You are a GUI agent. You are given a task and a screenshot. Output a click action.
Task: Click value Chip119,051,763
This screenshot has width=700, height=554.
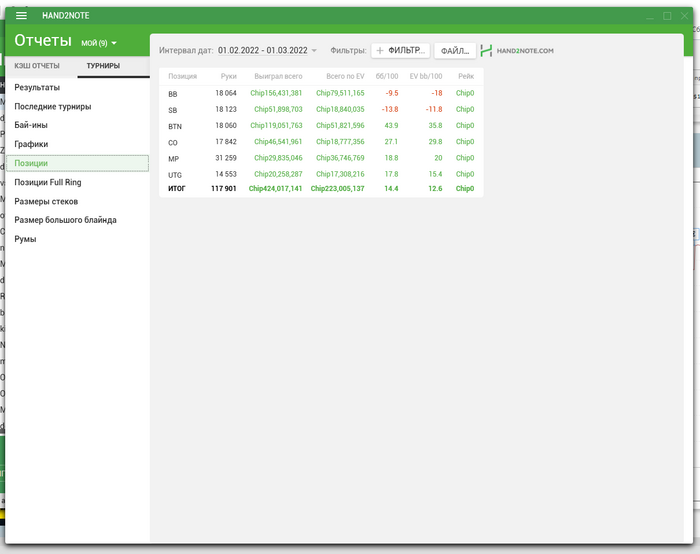tap(276, 125)
